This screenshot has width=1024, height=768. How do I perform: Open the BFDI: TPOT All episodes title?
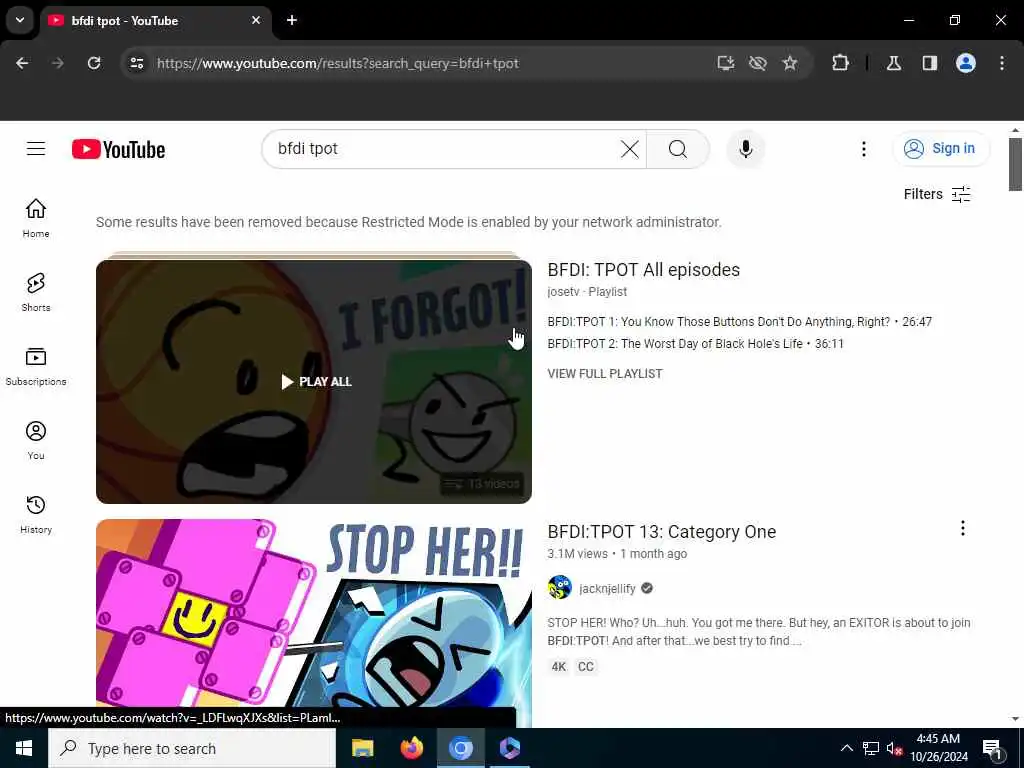tap(643, 270)
